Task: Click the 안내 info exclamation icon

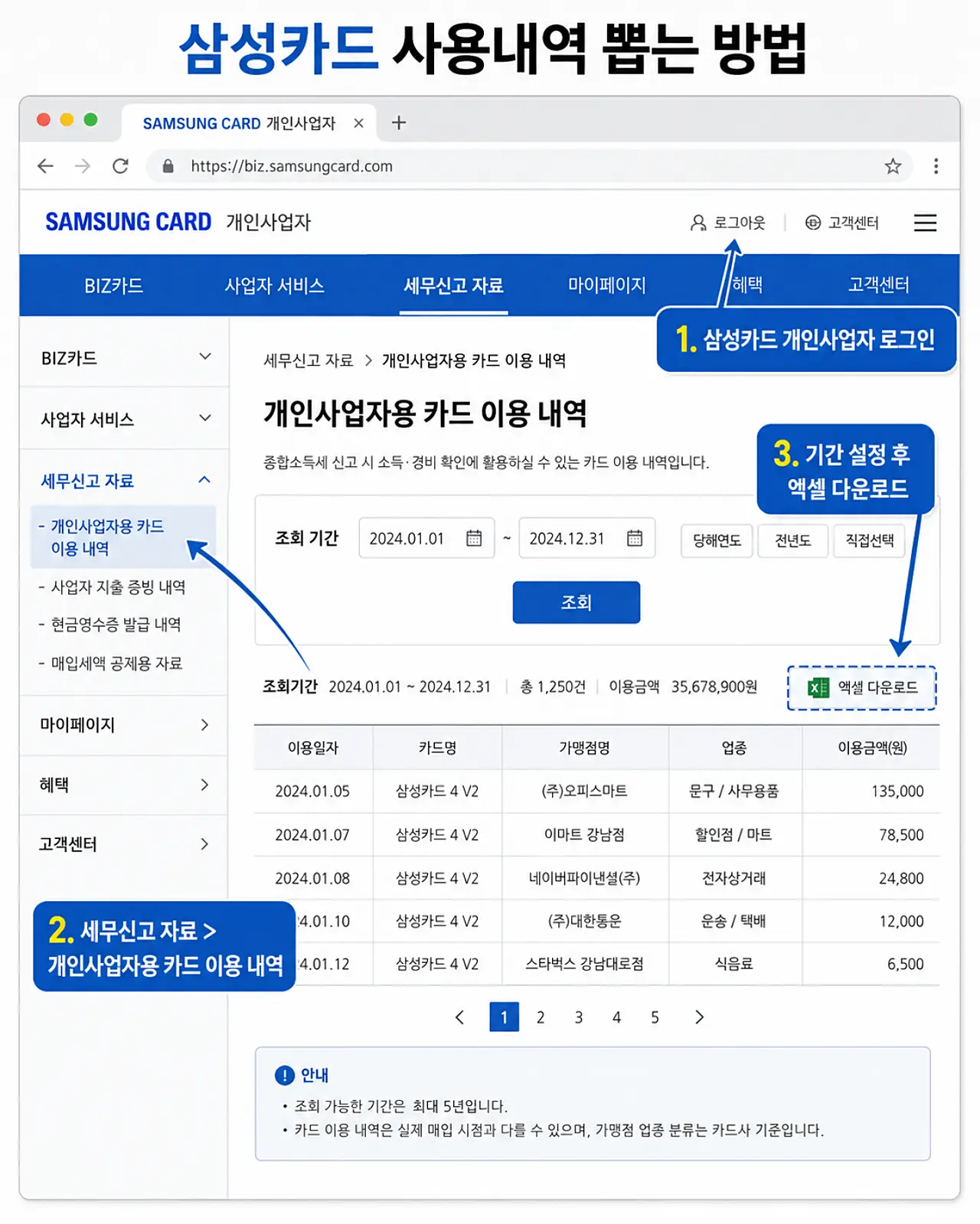Action: [x=284, y=1075]
